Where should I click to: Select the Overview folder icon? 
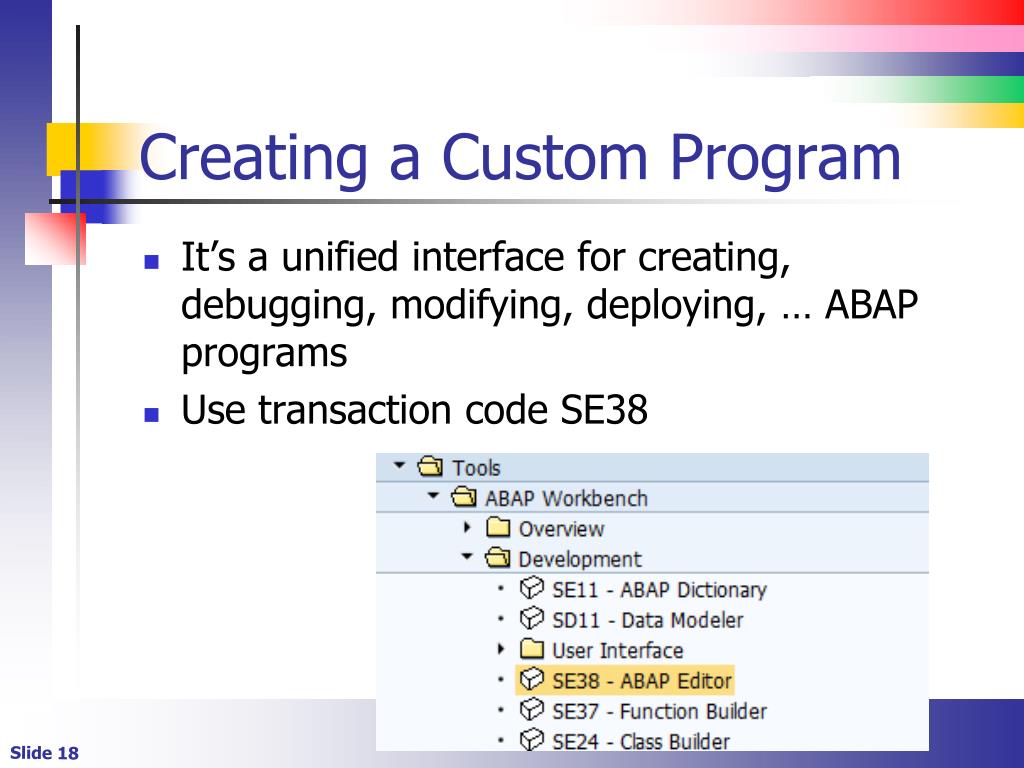click(498, 527)
